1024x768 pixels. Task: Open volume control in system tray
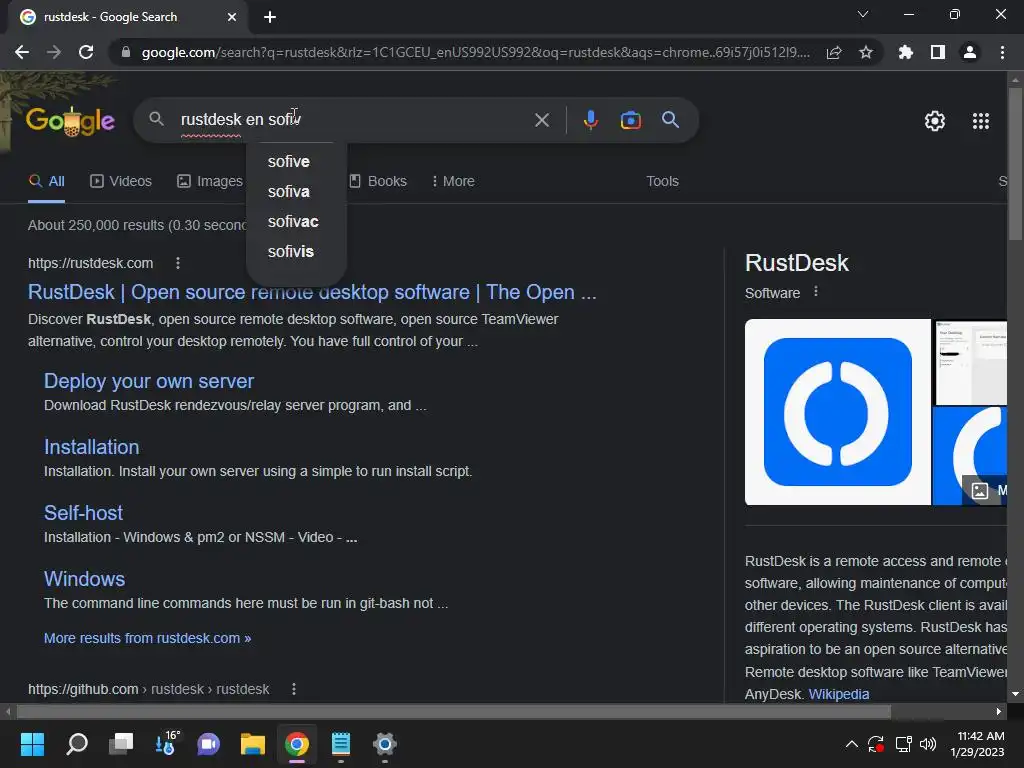point(927,744)
